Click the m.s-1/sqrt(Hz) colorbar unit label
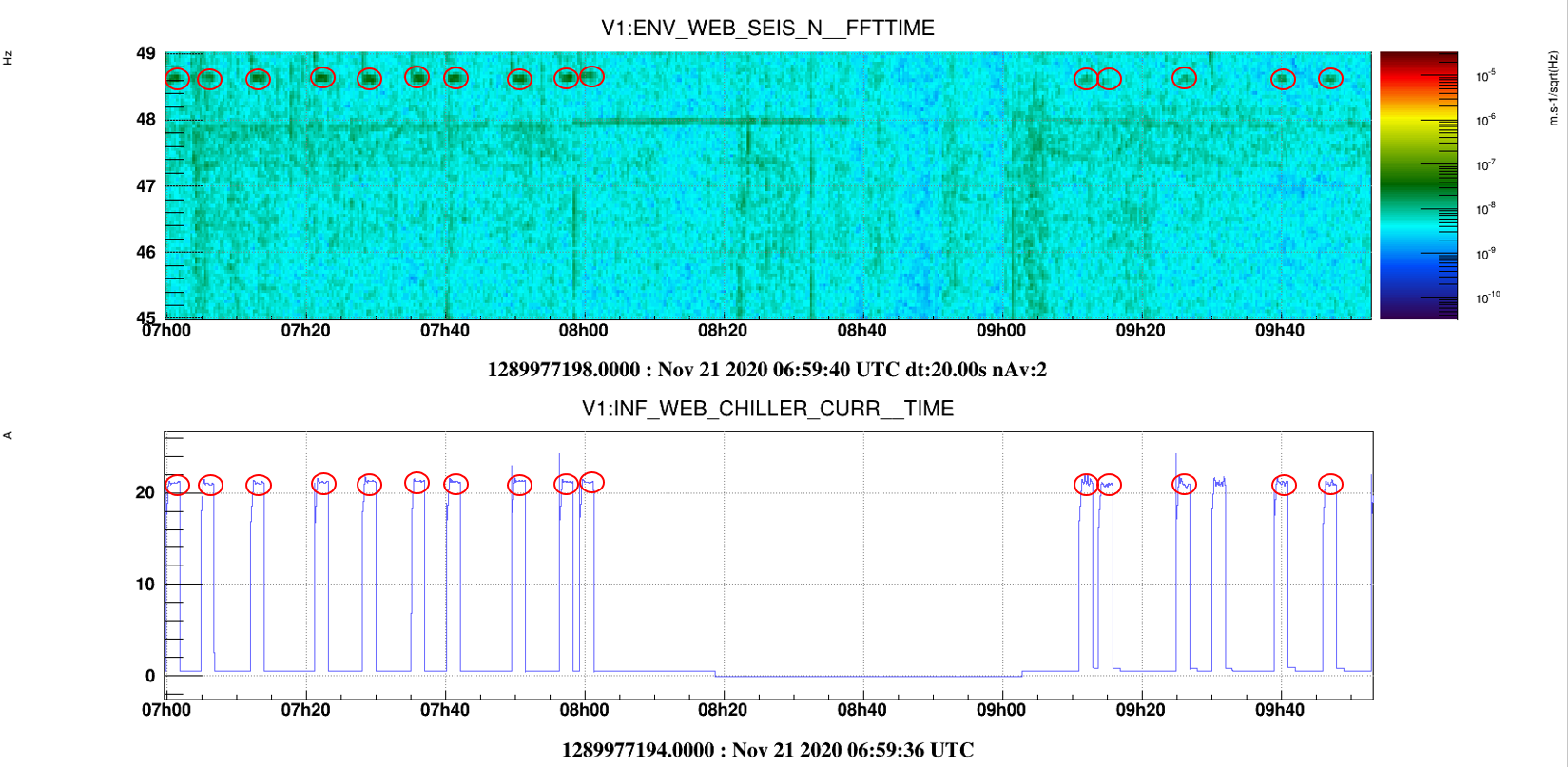The height and width of the screenshot is (767, 1568). pos(1554,88)
